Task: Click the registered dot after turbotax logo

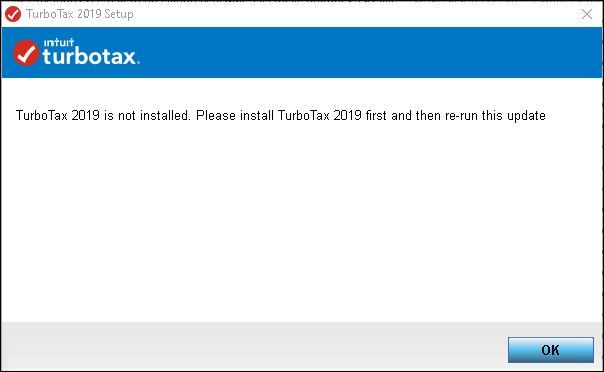Action: [x=138, y=62]
